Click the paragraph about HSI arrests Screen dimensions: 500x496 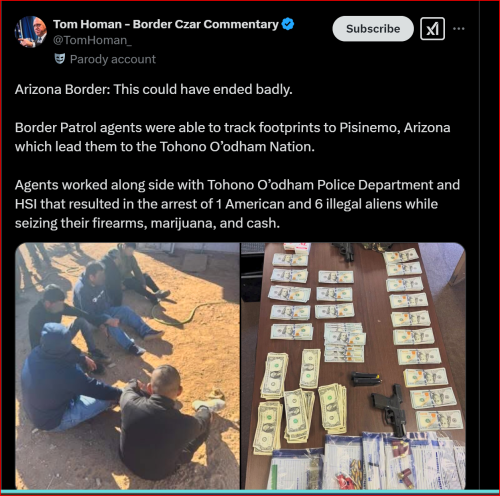tap(237, 204)
